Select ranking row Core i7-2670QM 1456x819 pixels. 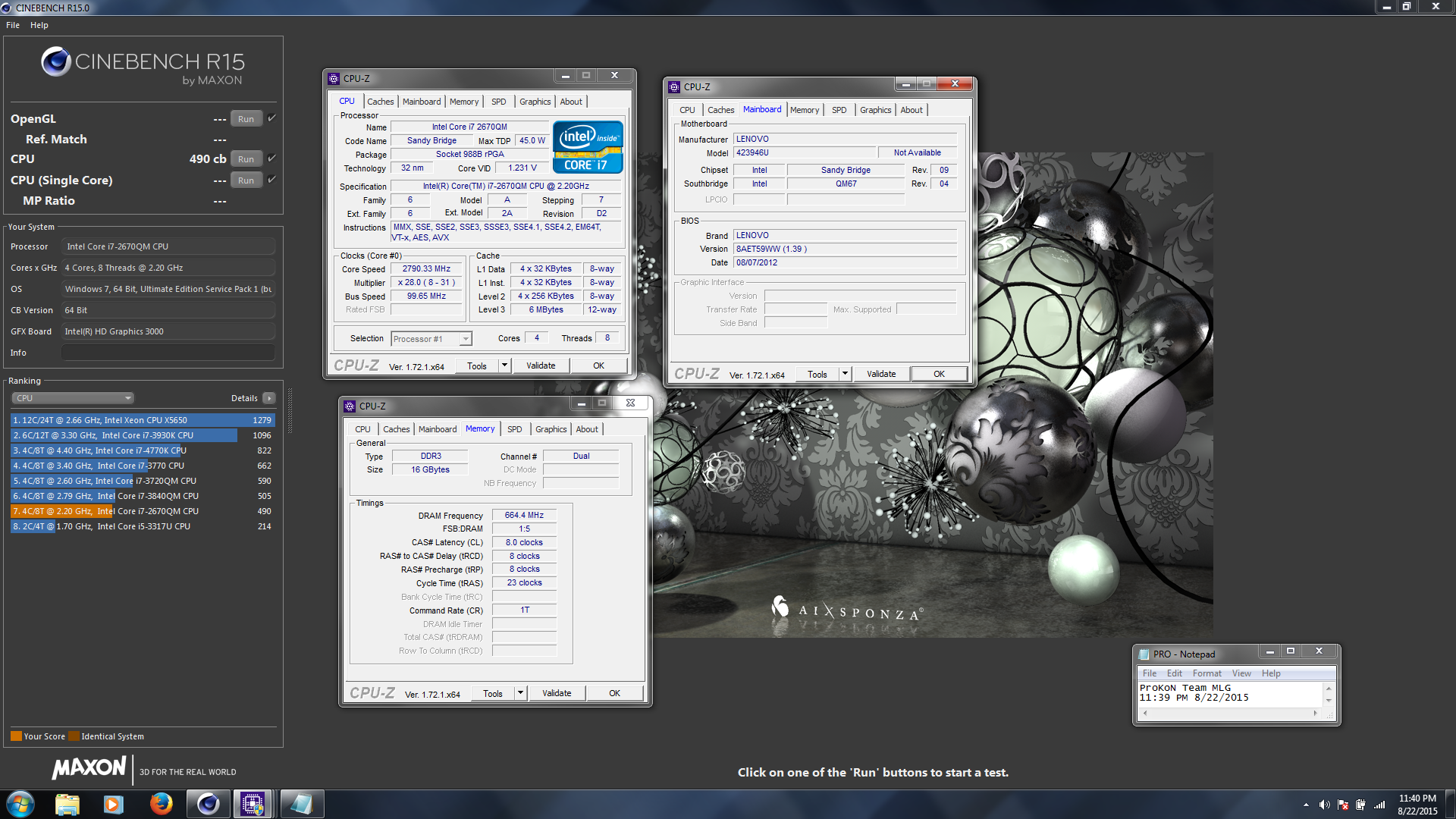(x=143, y=511)
